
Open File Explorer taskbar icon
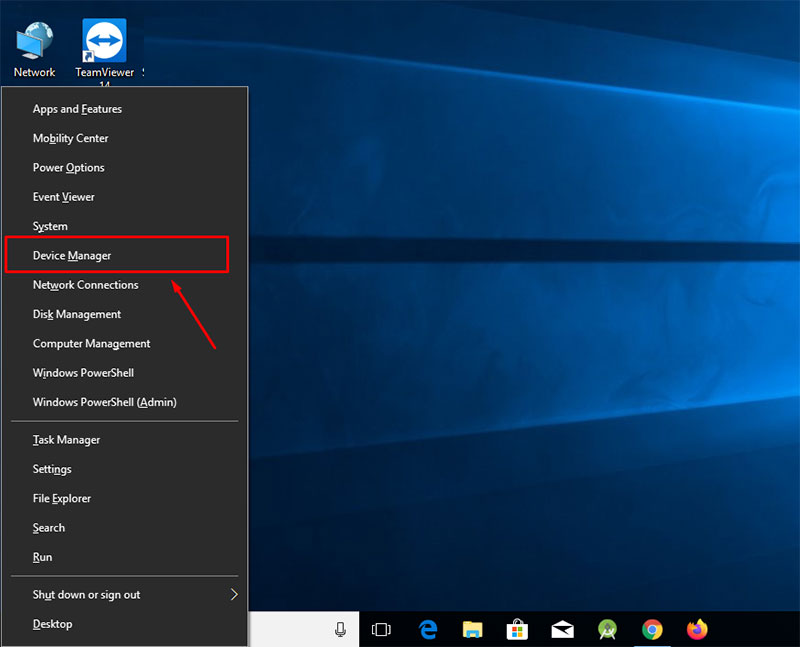[x=472, y=629]
